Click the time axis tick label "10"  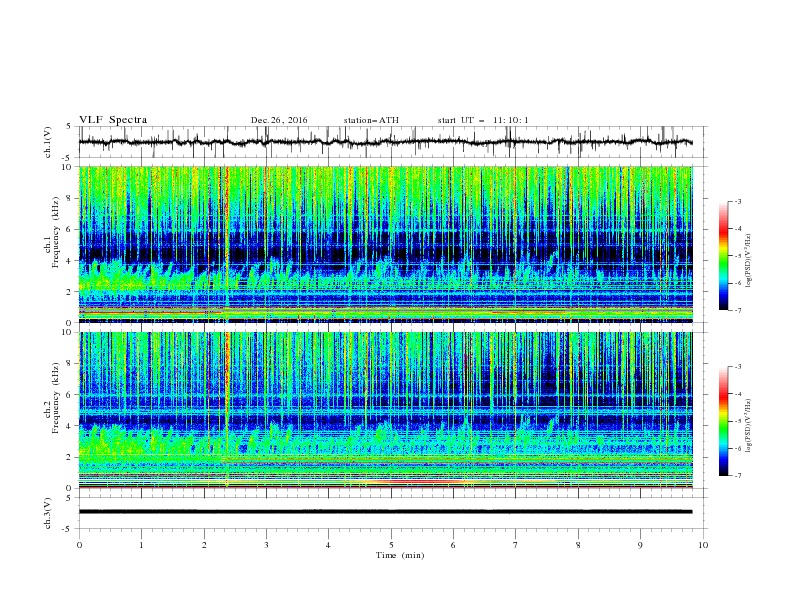[x=703, y=545]
